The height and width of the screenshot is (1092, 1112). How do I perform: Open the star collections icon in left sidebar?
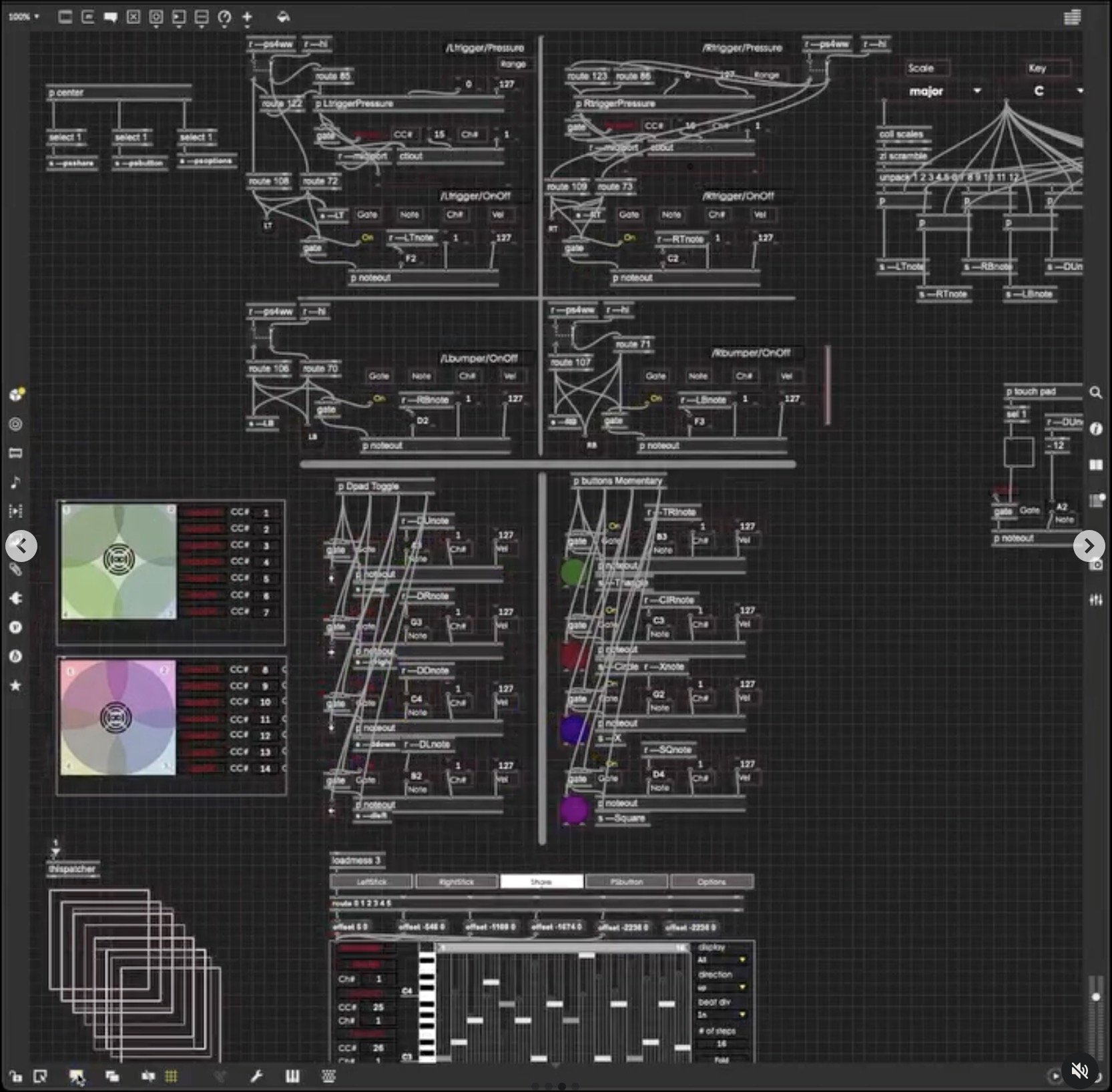pos(15,686)
